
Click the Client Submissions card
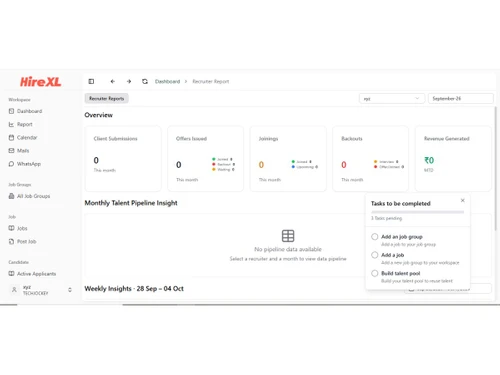[x=123, y=158]
